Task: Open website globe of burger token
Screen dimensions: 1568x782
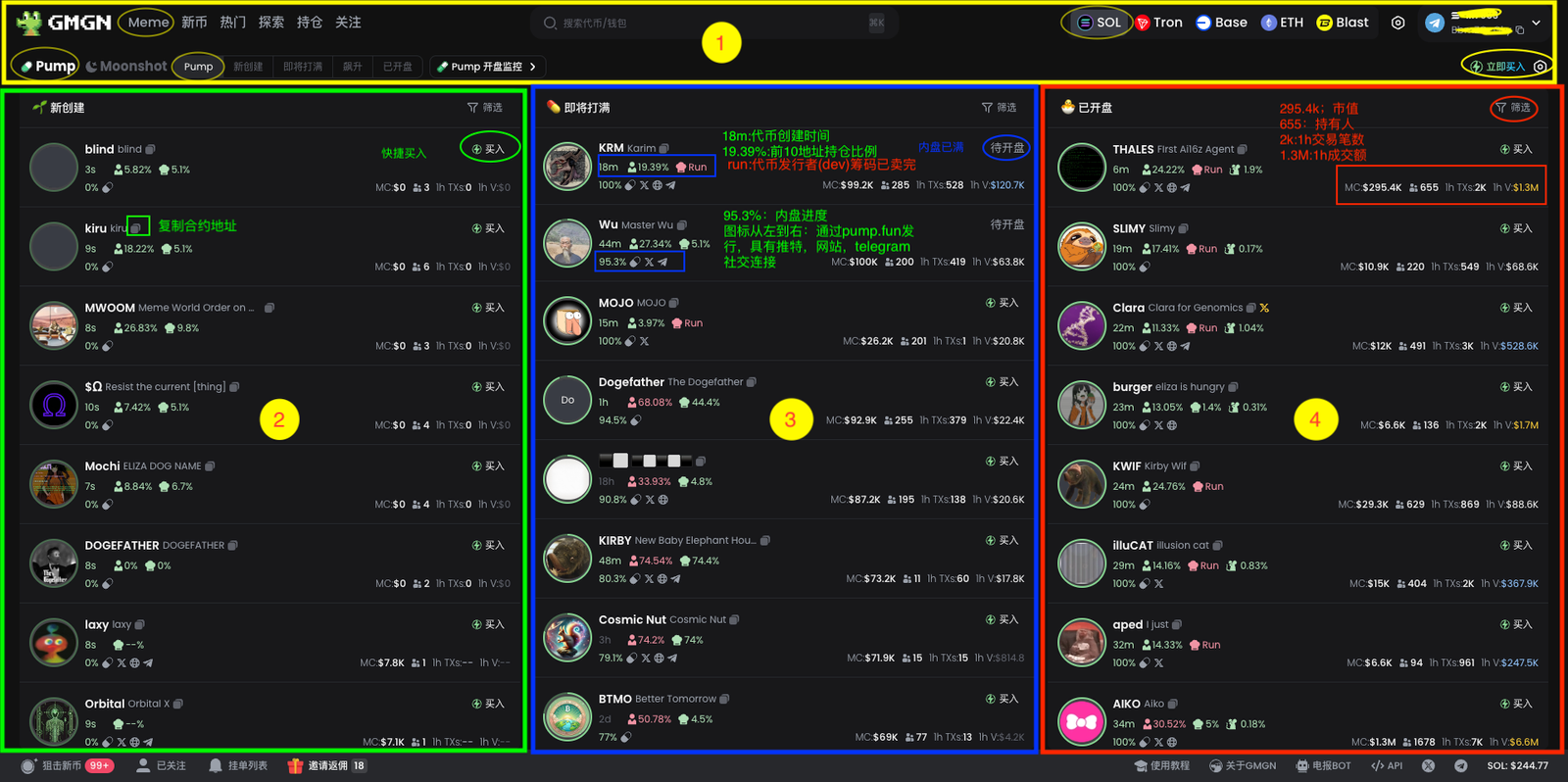Action: pyautogui.click(x=1172, y=425)
